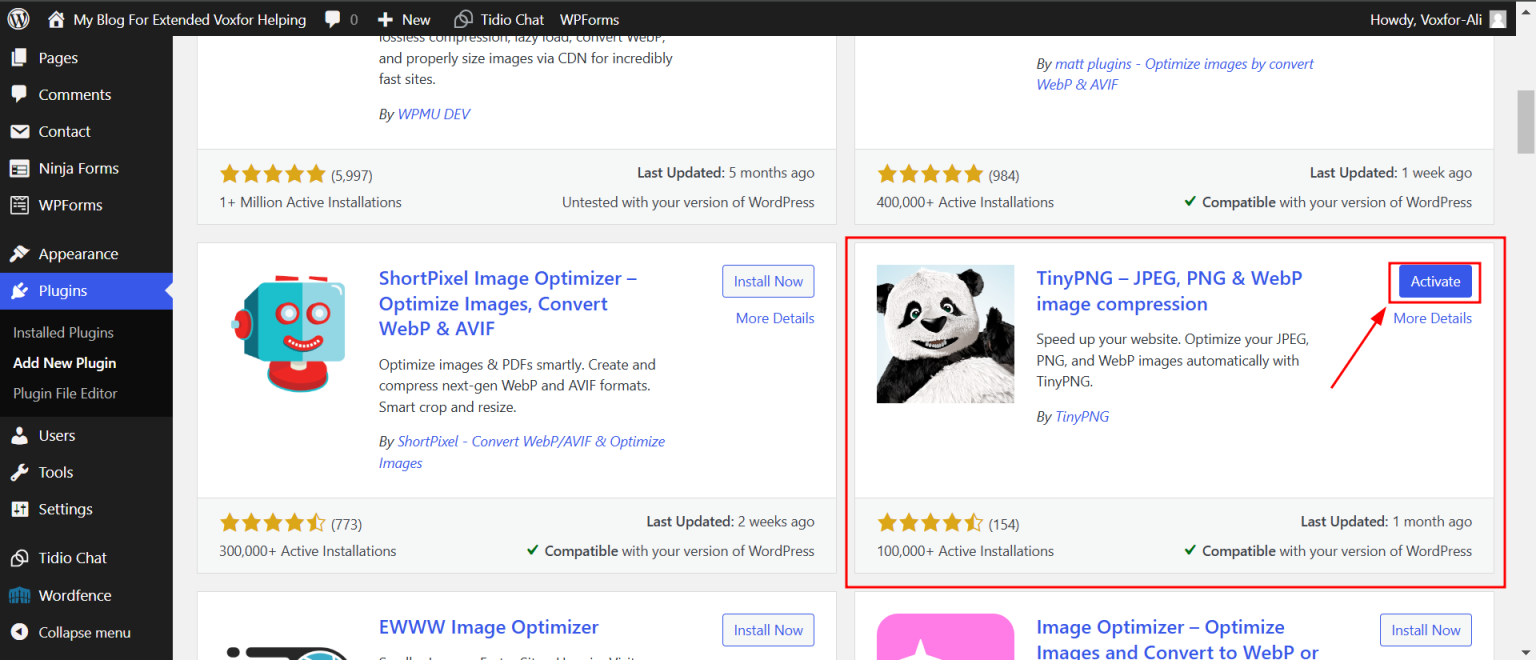The width and height of the screenshot is (1536, 660).
Task: Click the WordPress logo in the admin bar
Action: coord(17,18)
